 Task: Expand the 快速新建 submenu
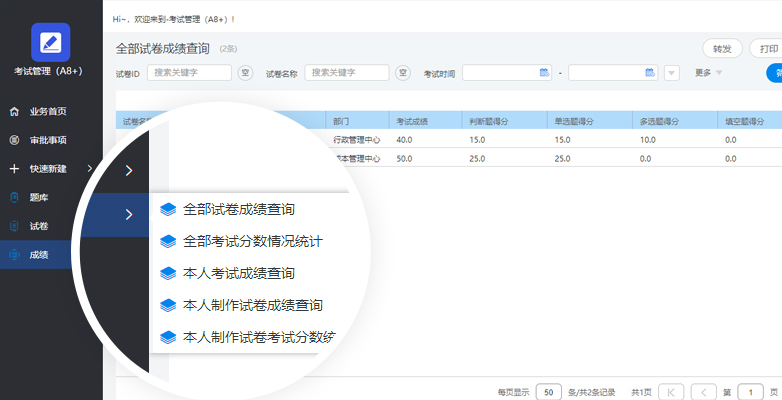tap(90, 169)
